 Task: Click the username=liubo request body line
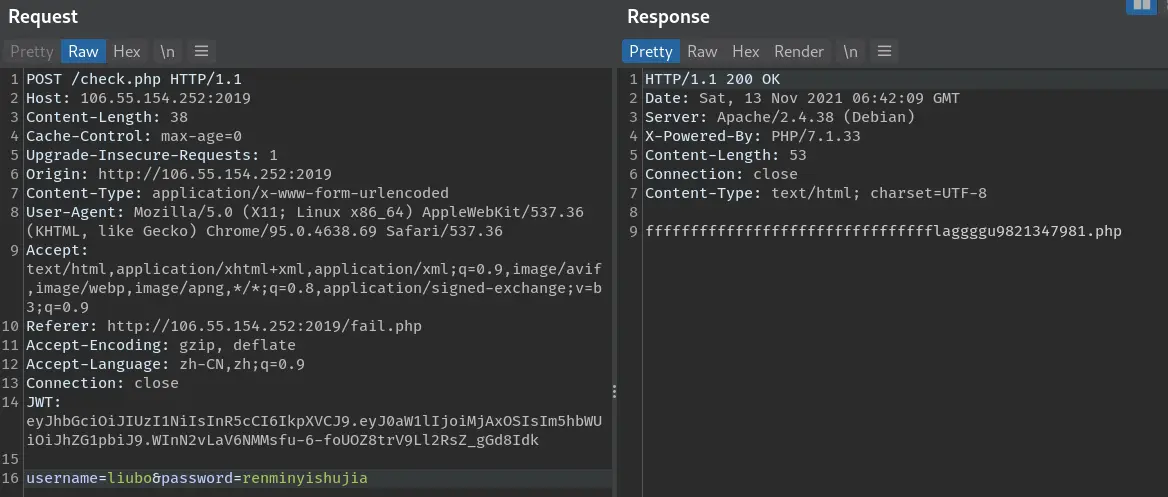[197, 478]
